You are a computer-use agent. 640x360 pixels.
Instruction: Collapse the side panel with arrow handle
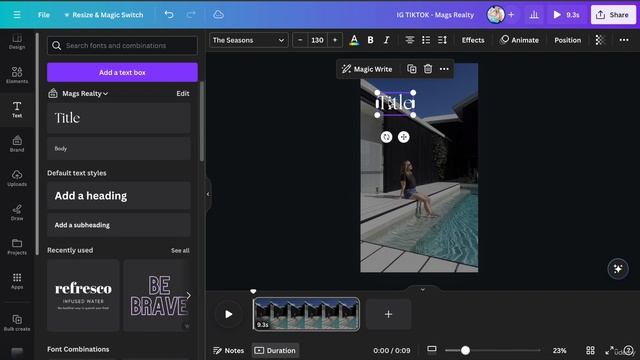[208, 194]
